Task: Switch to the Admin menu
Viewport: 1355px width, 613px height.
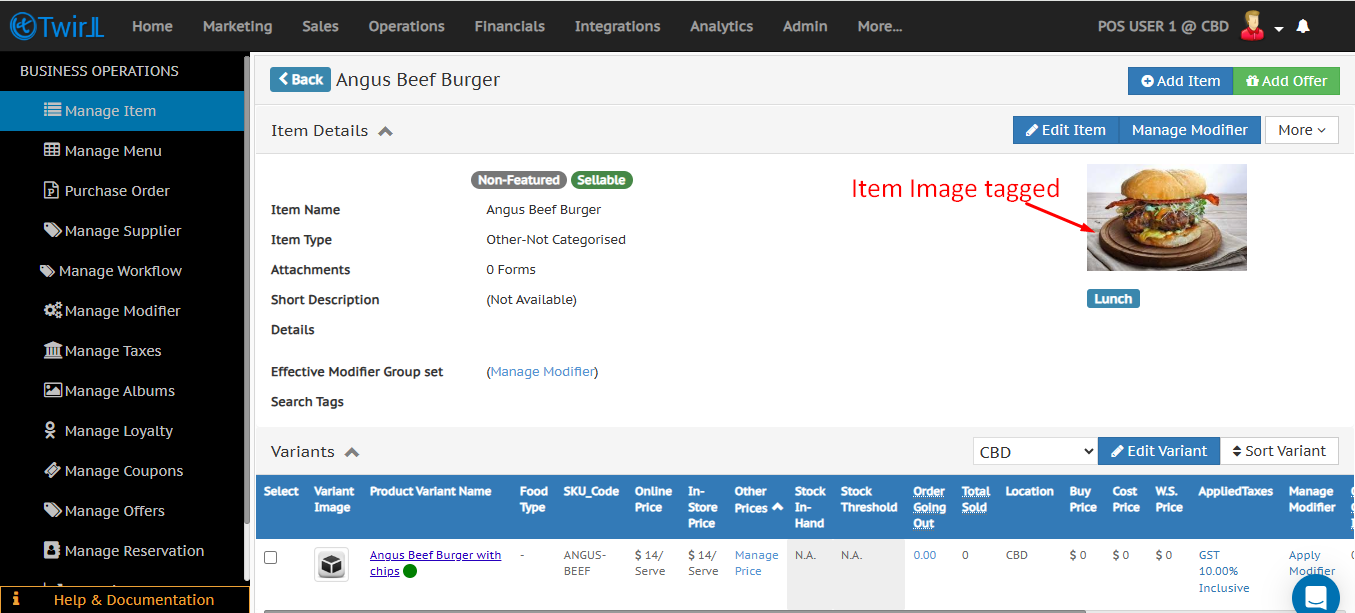Action: 805,26
